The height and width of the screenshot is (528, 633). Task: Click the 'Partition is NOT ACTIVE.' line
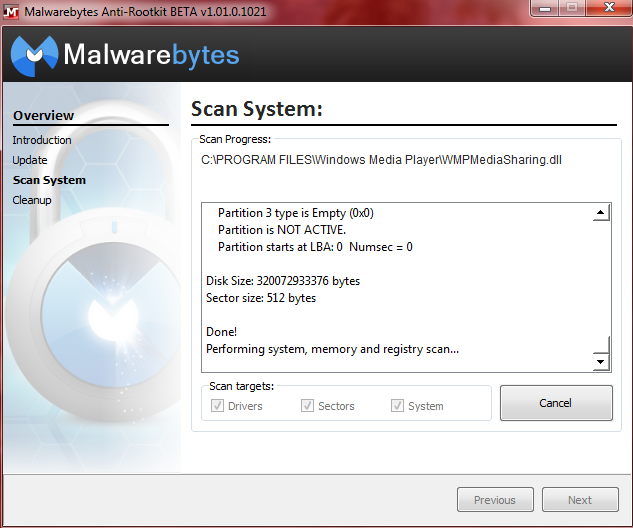click(282, 230)
